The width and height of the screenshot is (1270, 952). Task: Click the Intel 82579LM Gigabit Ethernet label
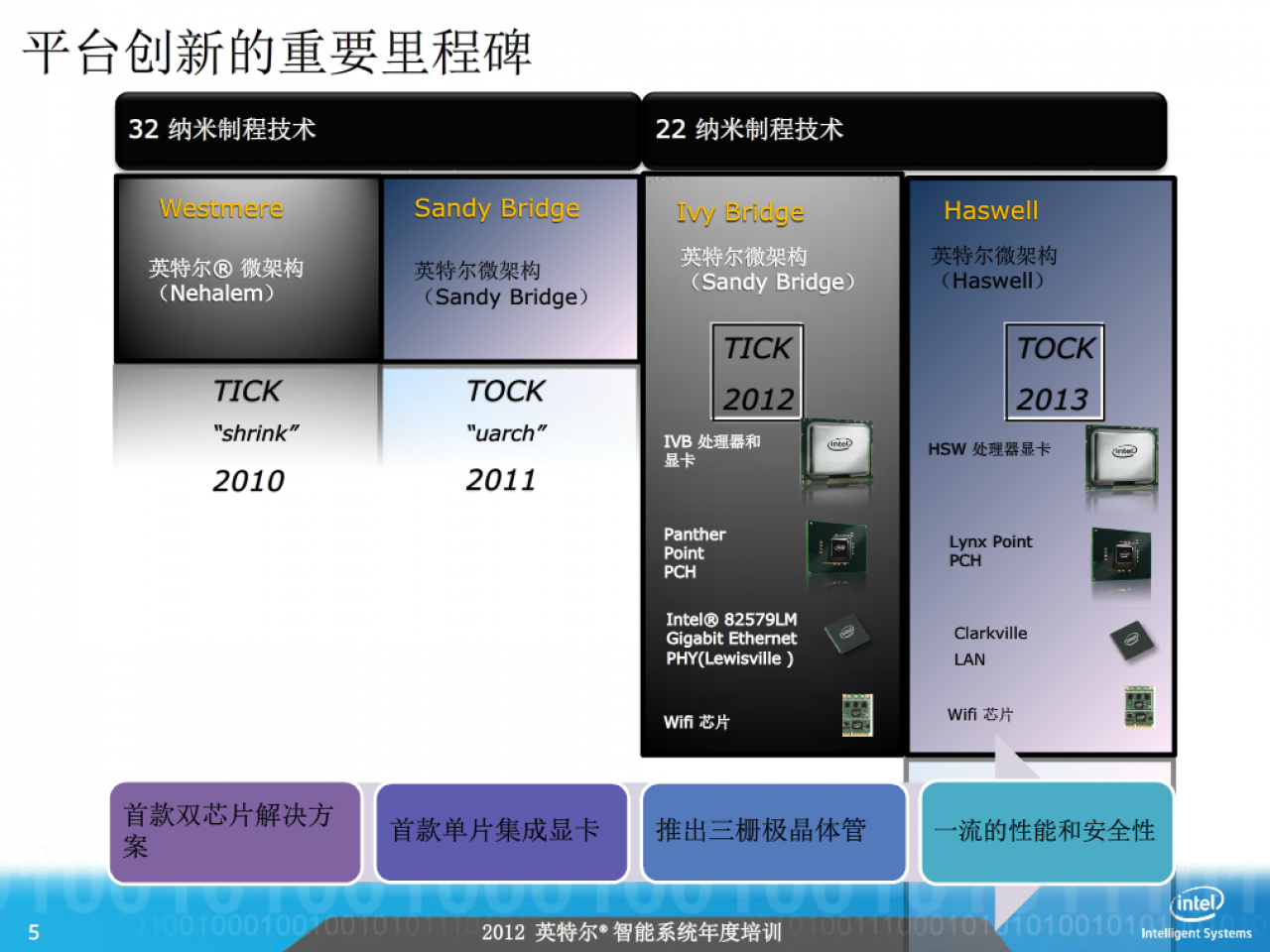pyautogui.click(x=731, y=639)
